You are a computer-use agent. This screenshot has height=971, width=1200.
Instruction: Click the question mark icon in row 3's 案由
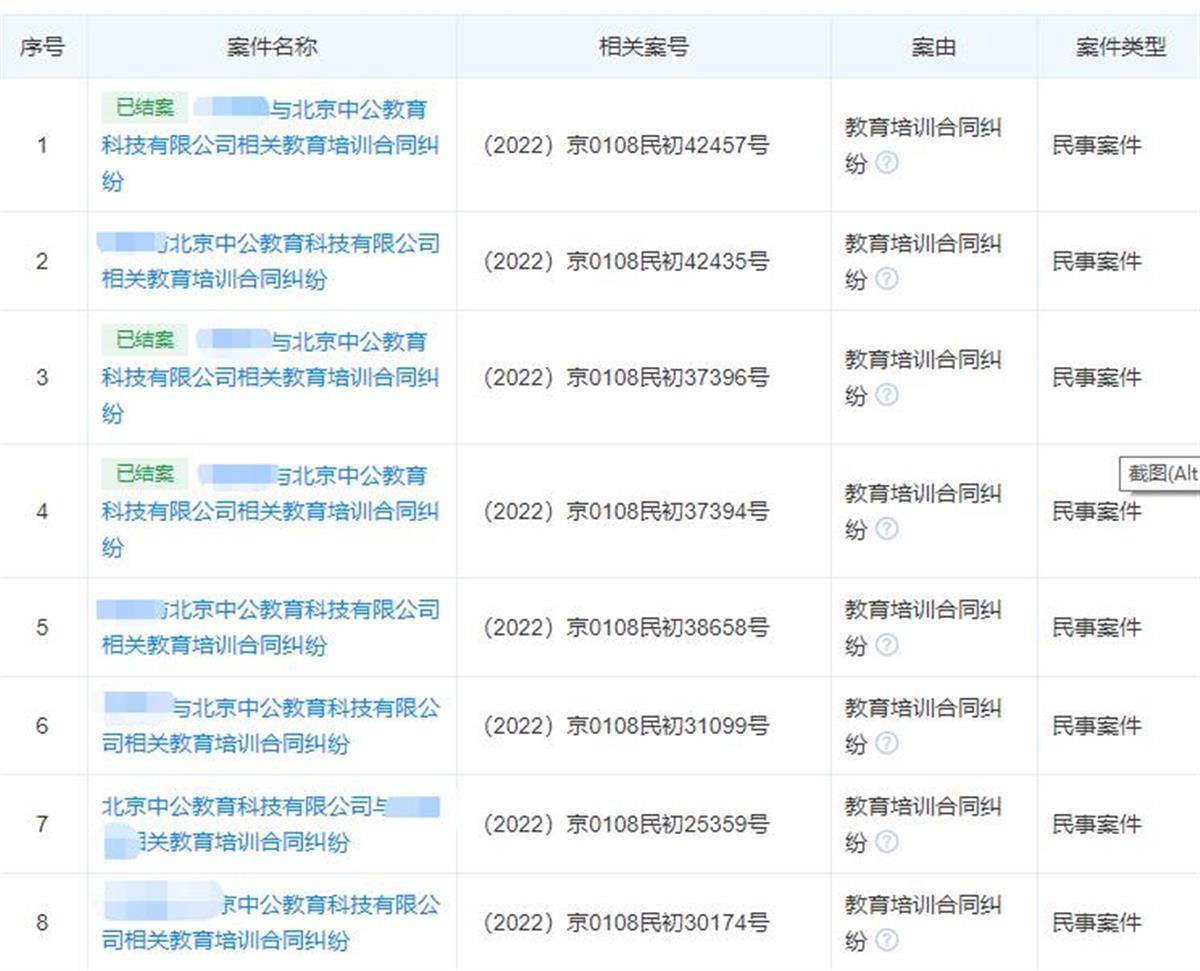886,395
